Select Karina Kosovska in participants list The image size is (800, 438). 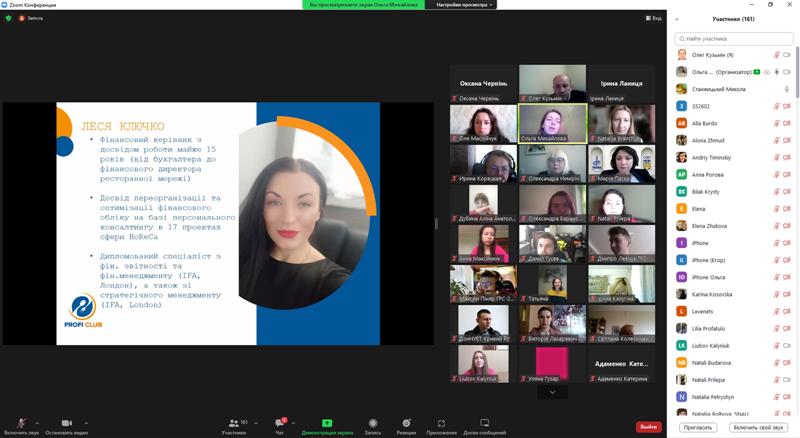[734, 294]
